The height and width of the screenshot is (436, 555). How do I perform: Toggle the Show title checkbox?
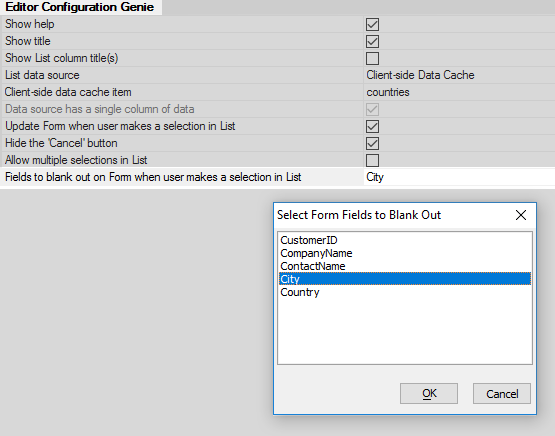(372, 41)
